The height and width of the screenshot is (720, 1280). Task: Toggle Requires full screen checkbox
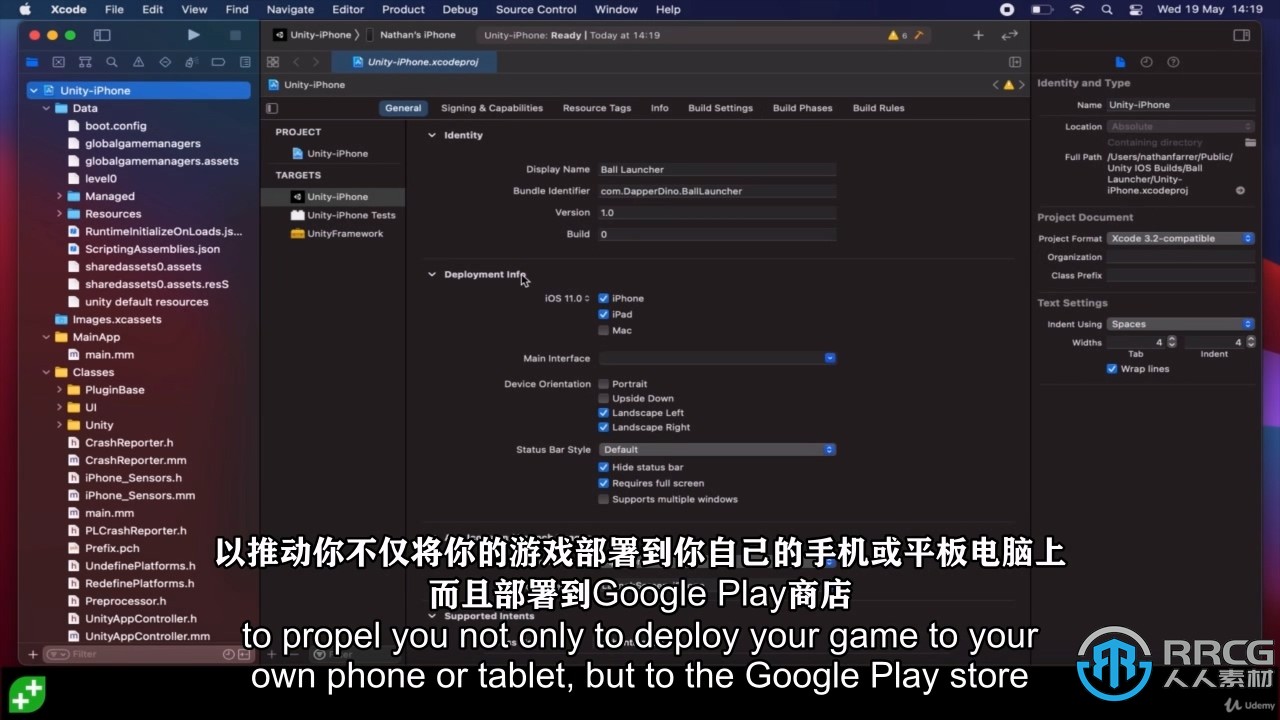[603, 483]
